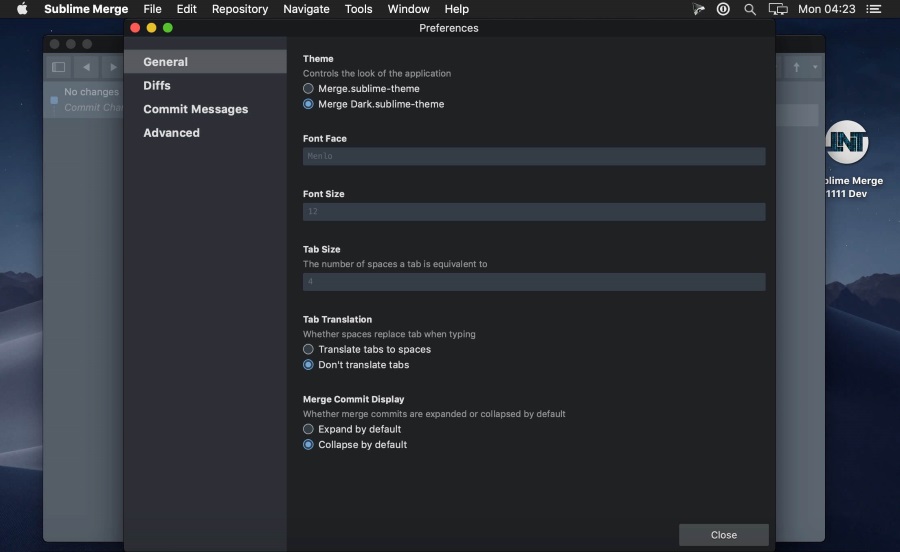Open the Tools menu

coord(358,9)
